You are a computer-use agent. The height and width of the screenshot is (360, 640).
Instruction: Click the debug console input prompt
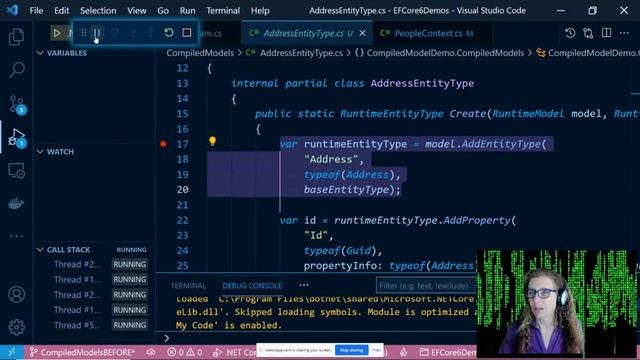(x=318, y=338)
